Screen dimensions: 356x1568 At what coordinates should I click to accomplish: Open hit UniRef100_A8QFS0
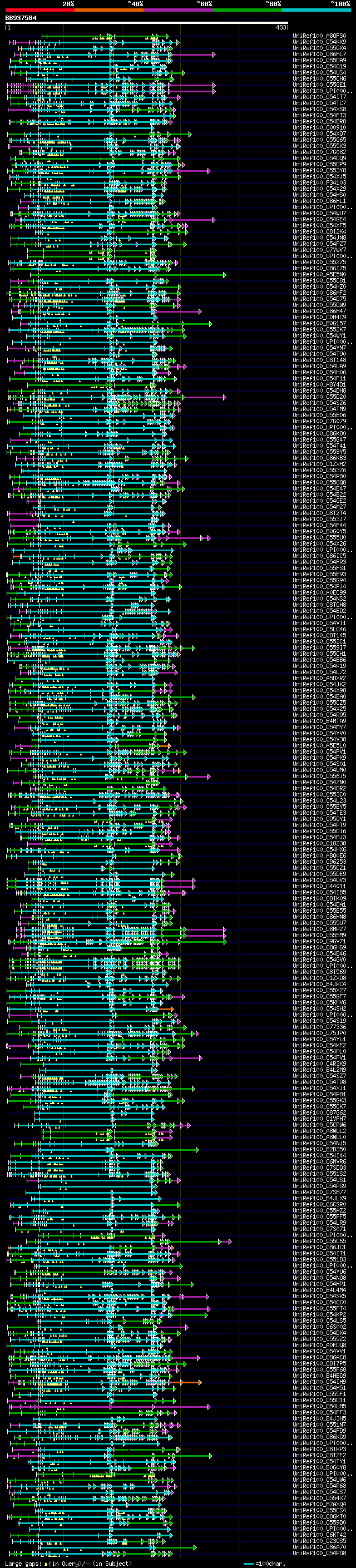[319, 36]
